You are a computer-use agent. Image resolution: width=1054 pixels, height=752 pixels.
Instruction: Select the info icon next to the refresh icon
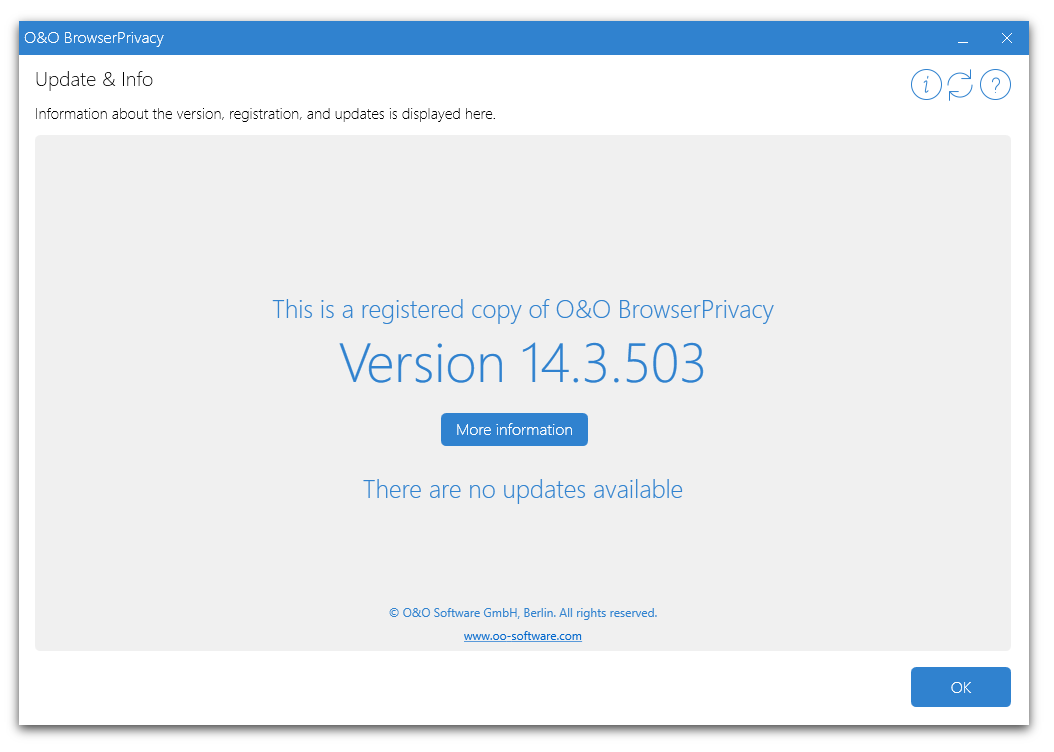[x=926, y=85]
